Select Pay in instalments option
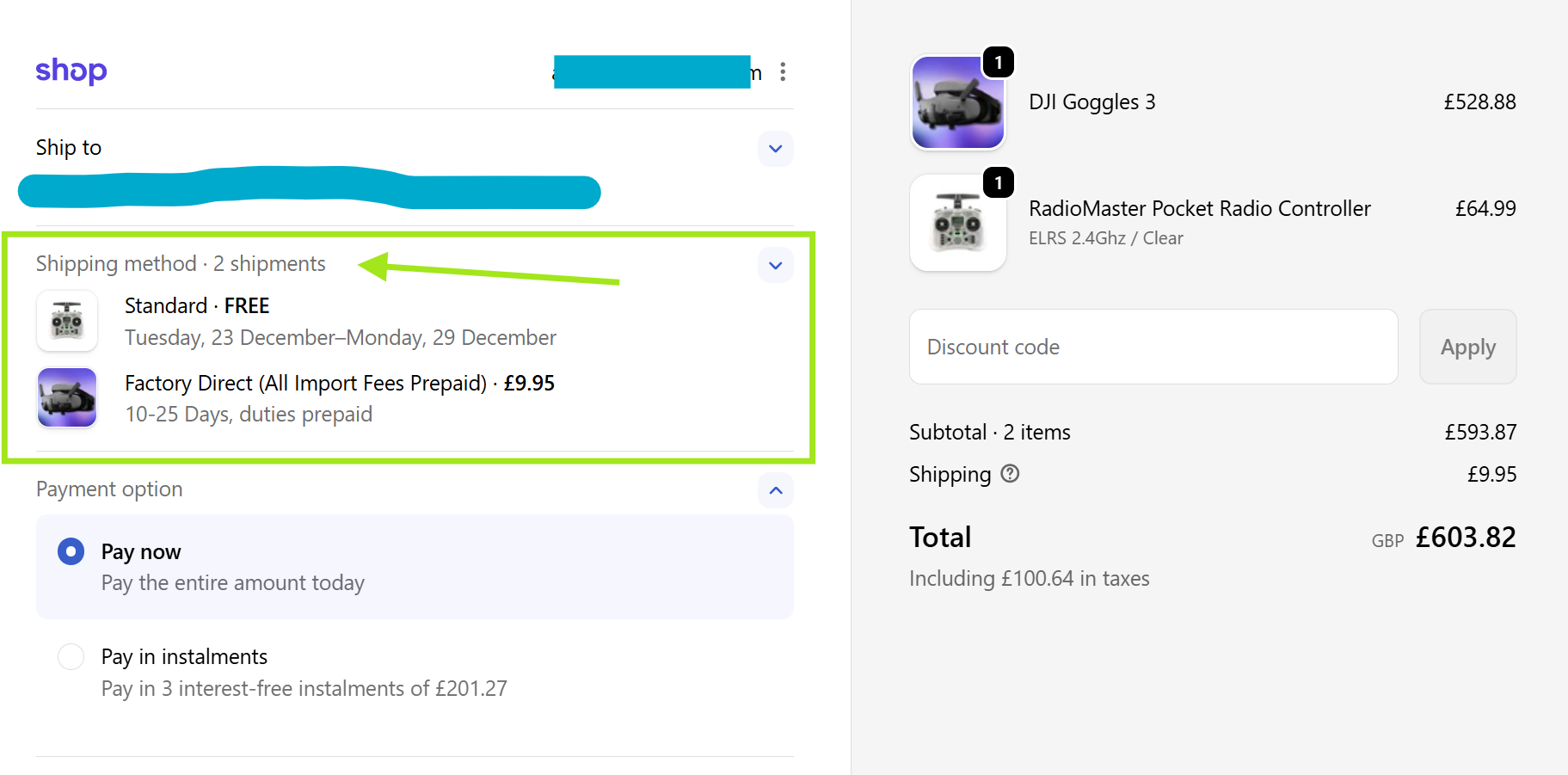The image size is (1568, 775). point(71,657)
